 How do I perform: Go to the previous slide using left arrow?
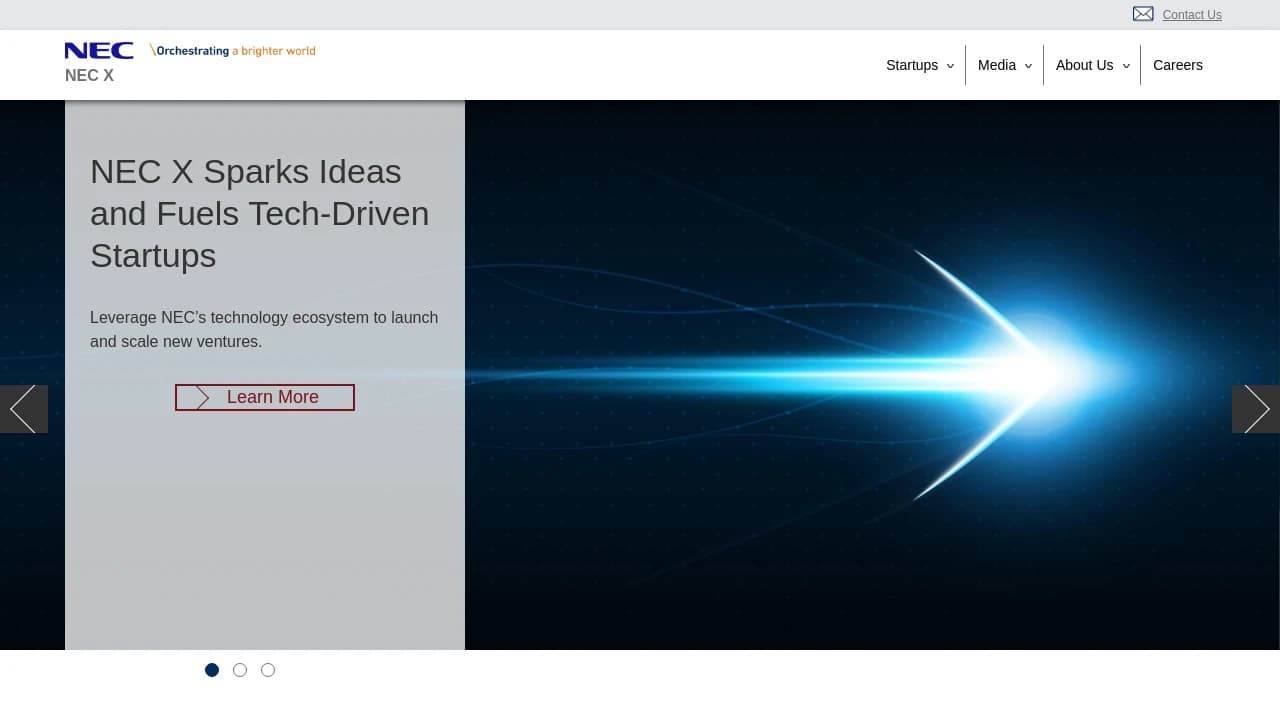click(24, 409)
